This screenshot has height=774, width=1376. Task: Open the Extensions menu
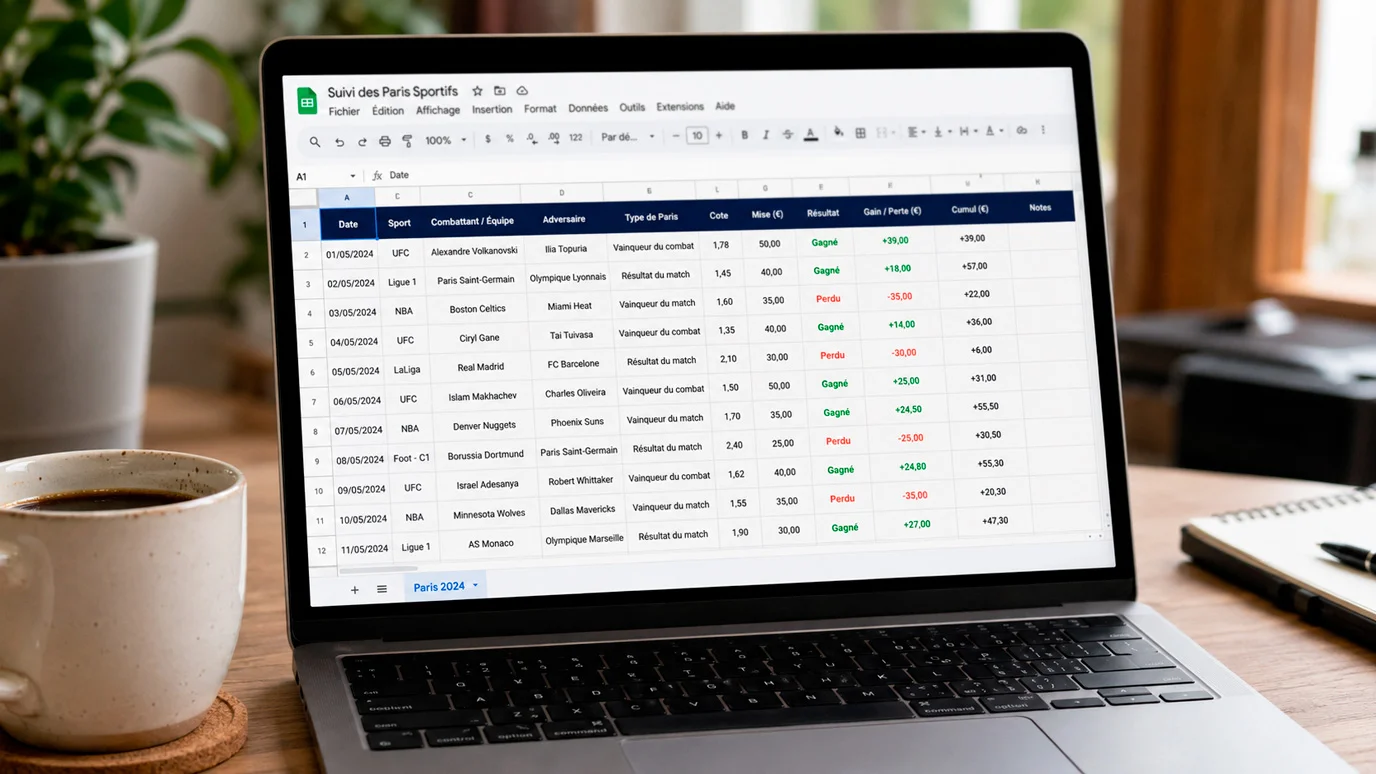[680, 106]
